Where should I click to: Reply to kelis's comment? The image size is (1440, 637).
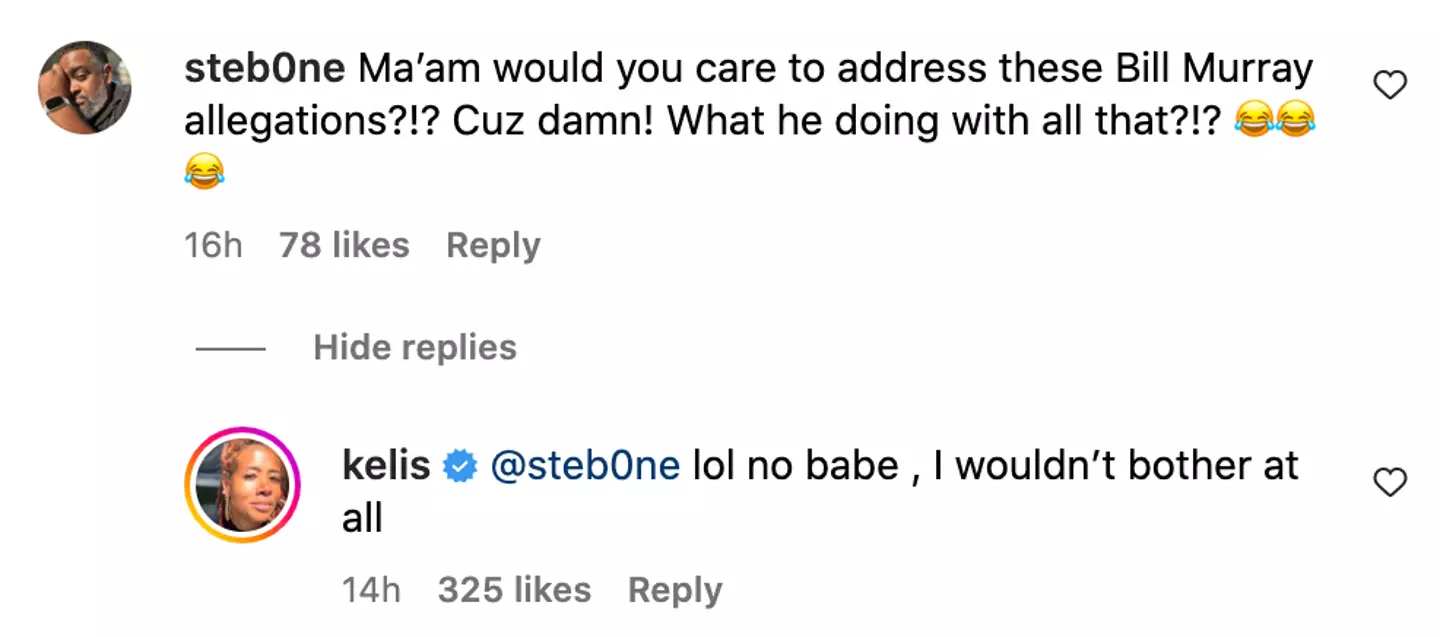click(674, 590)
